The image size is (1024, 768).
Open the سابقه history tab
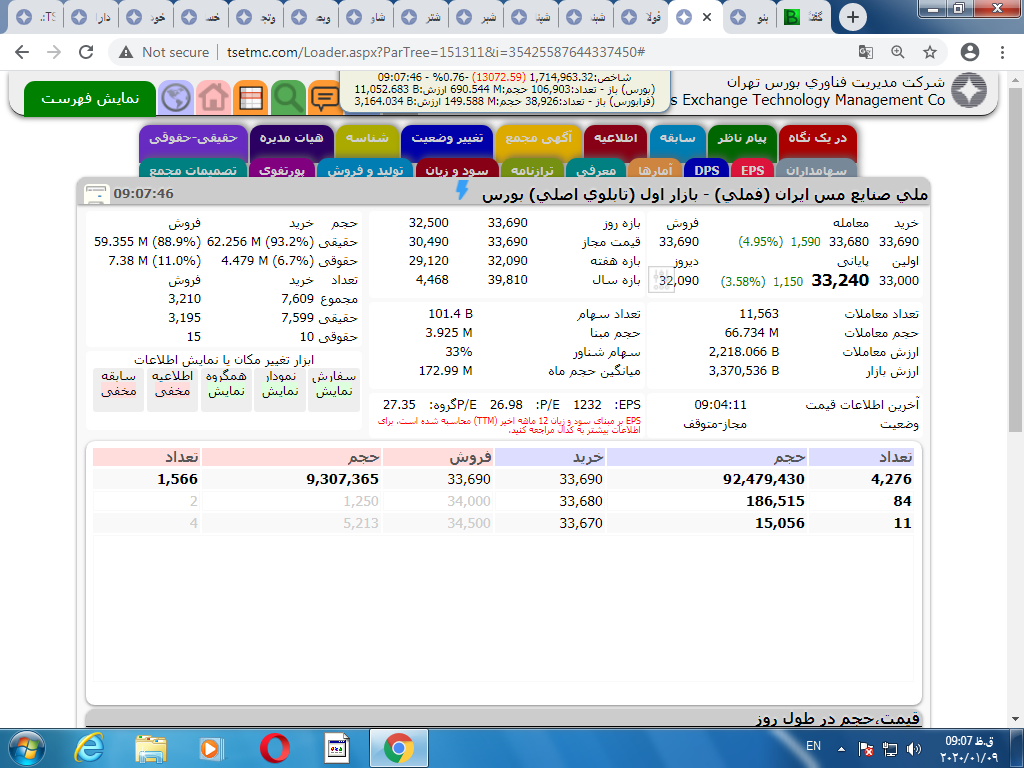(x=677, y=142)
